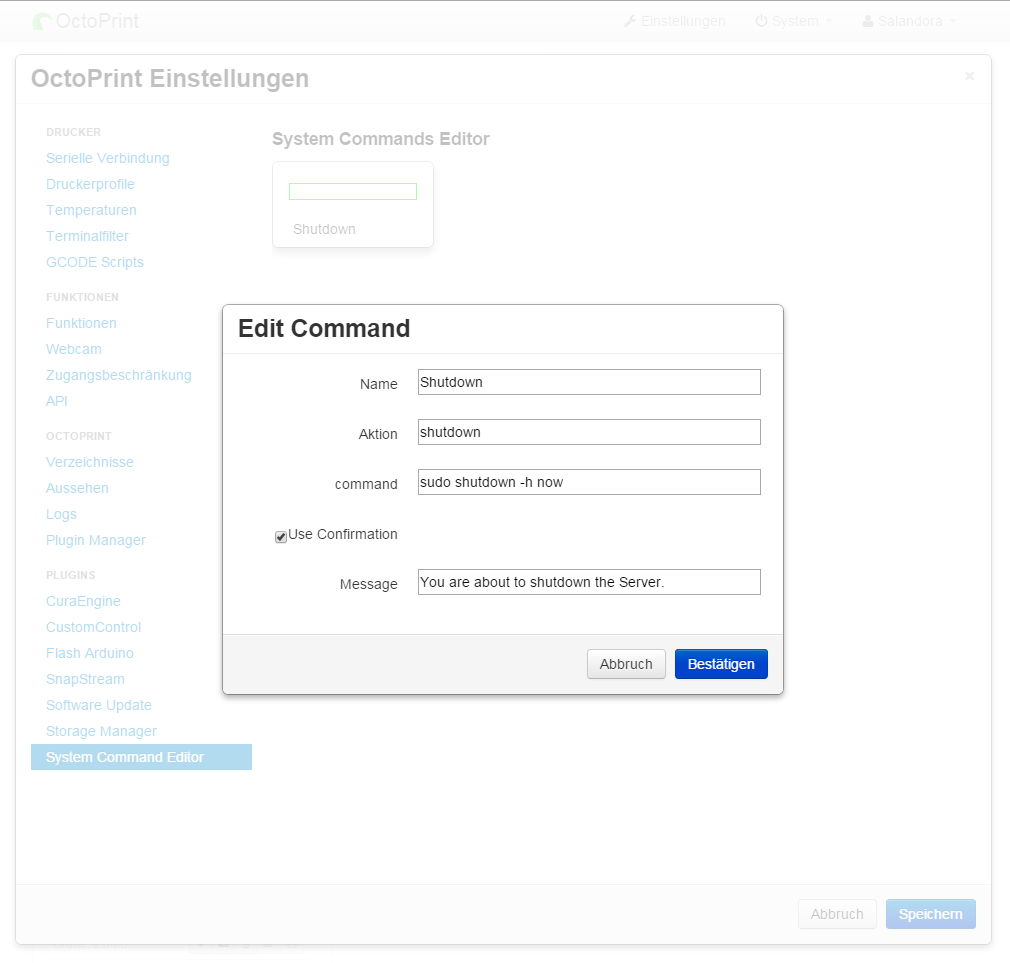Toggle the Use Confirmation checkbox
1010x963 pixels.
click(281, 537)
